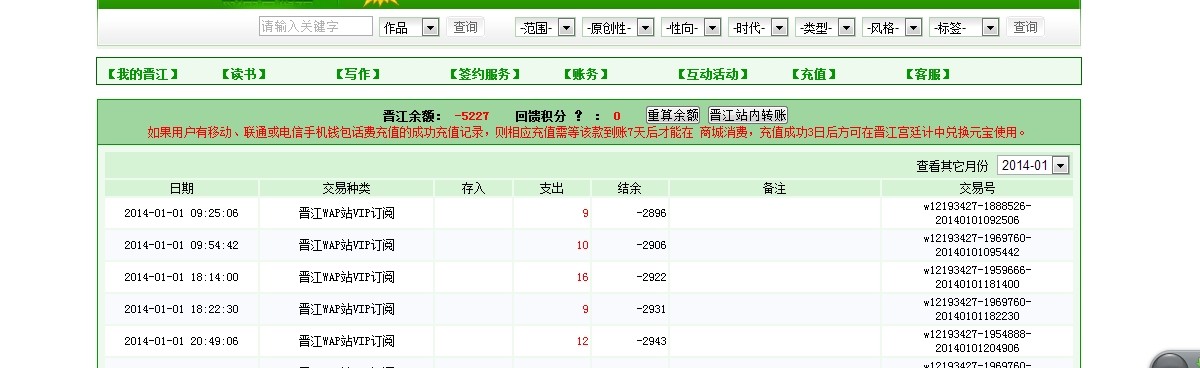Image resolution: width=1200 pixels, height=368 pixels.
Task: Click the expense value 10
Action: coord(583,245)
